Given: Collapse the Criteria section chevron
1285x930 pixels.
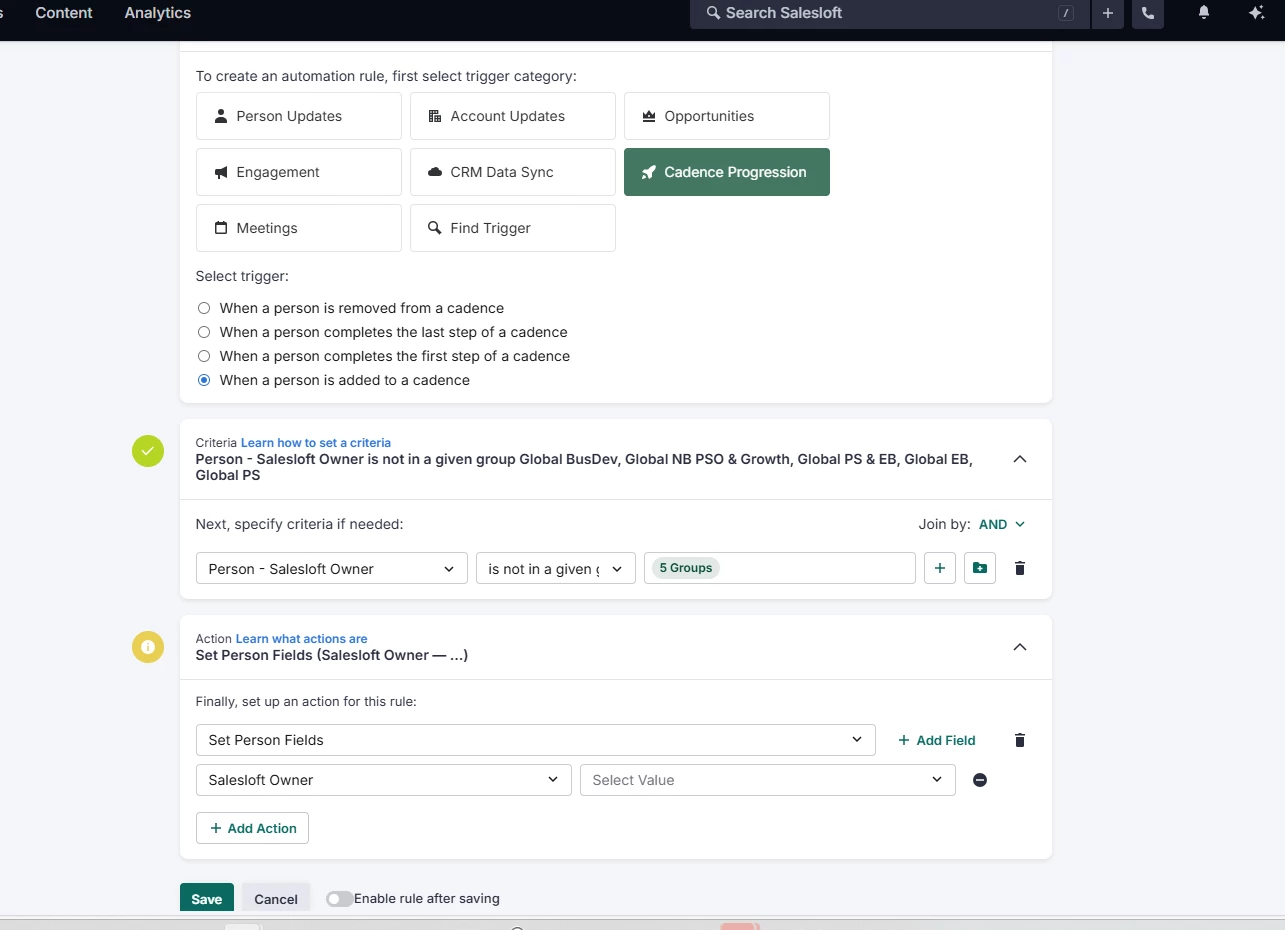Looking at the screenshot, I should pos(1020,459).
